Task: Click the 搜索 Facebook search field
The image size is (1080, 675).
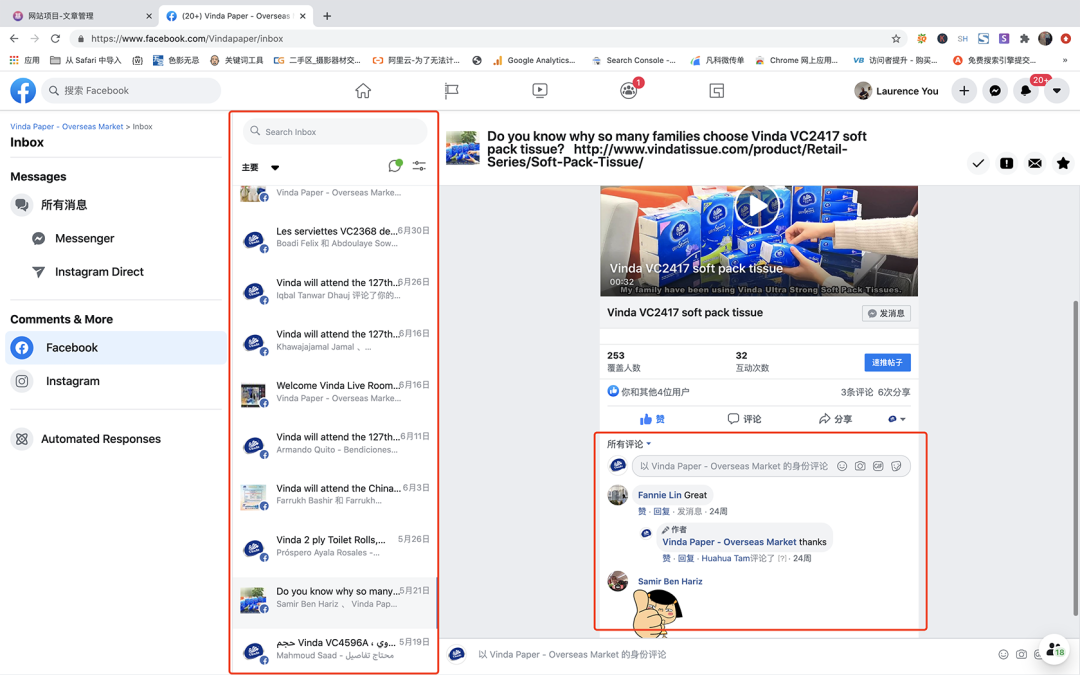Action: (131, 90)
